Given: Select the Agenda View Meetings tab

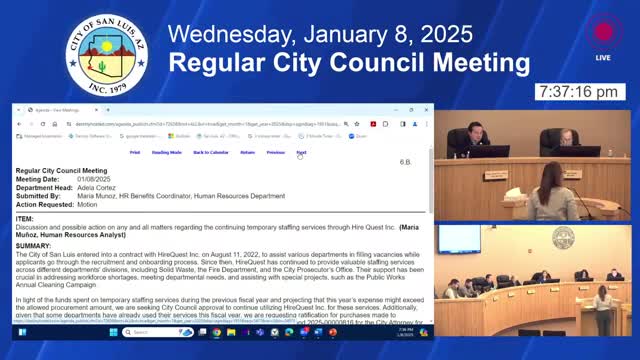Looking at the screenshot, I should (x=62, y=110).
